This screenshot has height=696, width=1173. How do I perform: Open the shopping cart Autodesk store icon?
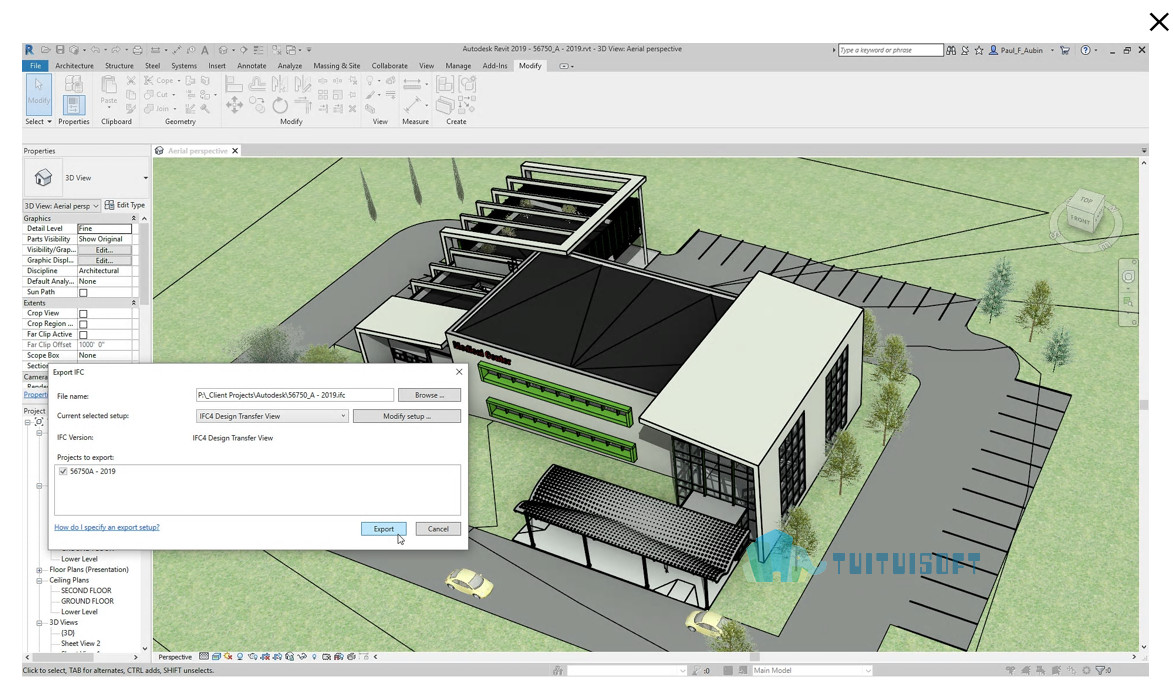tap(1065, 50)
